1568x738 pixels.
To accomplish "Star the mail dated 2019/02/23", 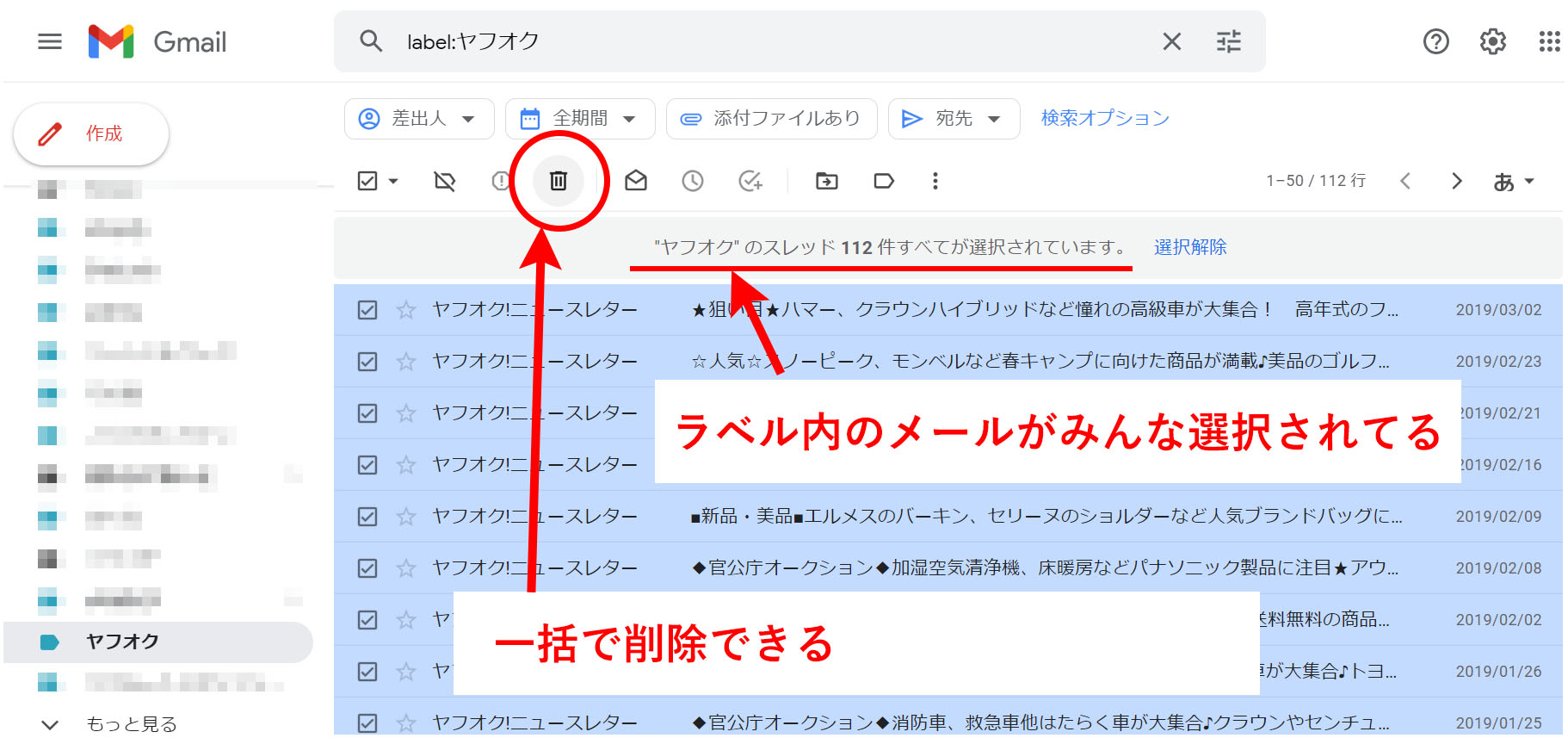I will pyautogui.click(x=406, y=362).
